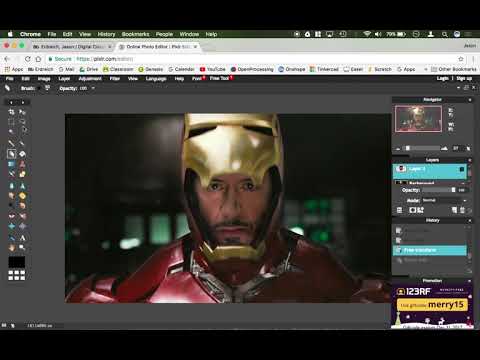Select the Move tool
Screen dimensions: 480x360
click(x=22, y=112)
